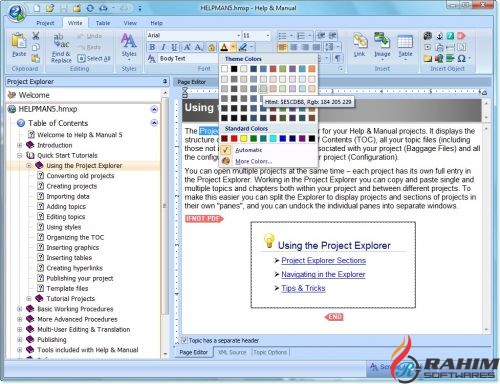Viewport: 500px width, 384px height.
Task: Open the Table ribbon tab
Action: 103,23
